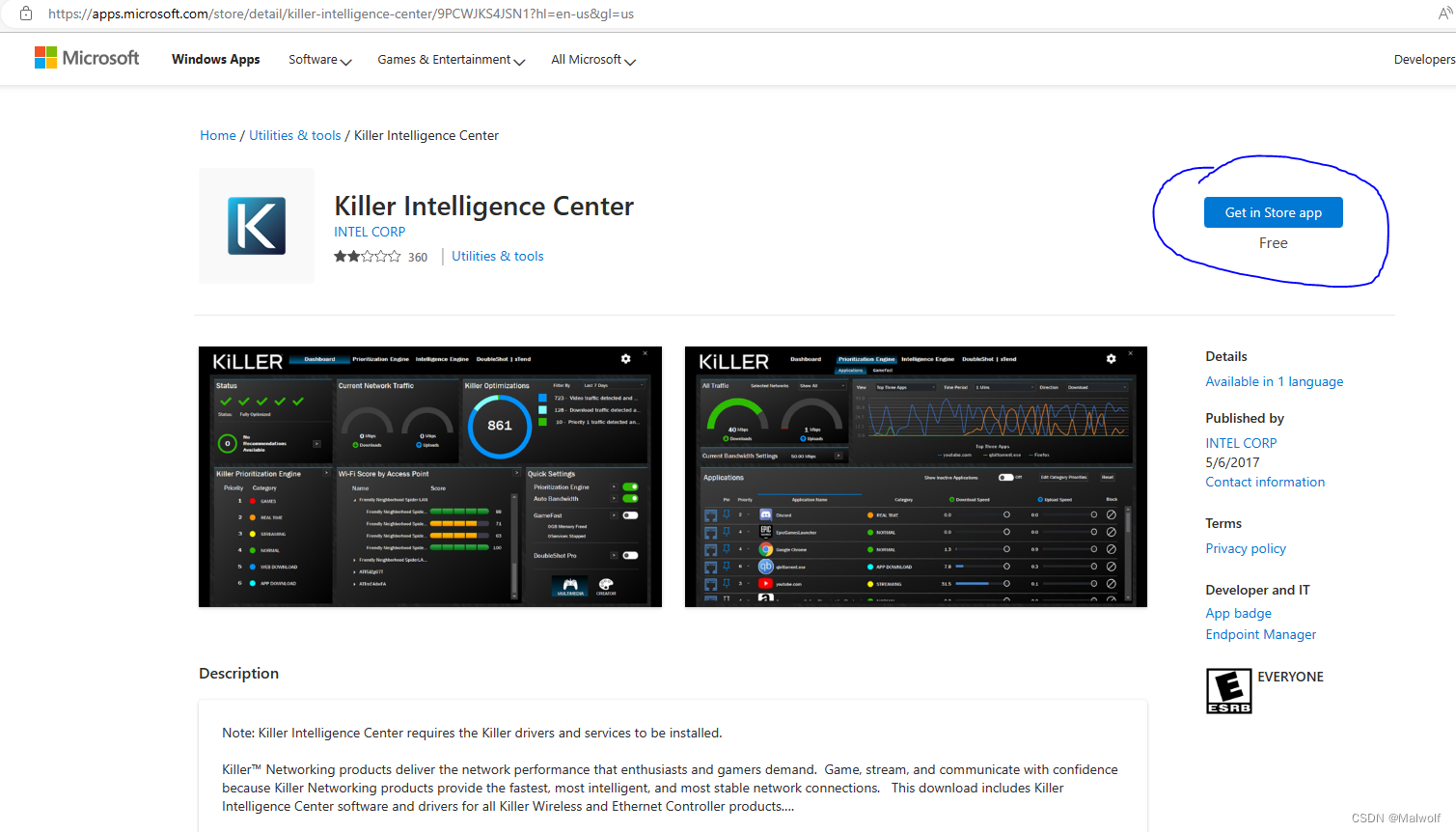The height and width of the screenshot is (832, 1456).
Task: Open the Developers menu item
Action: (x=1424, y=60)
